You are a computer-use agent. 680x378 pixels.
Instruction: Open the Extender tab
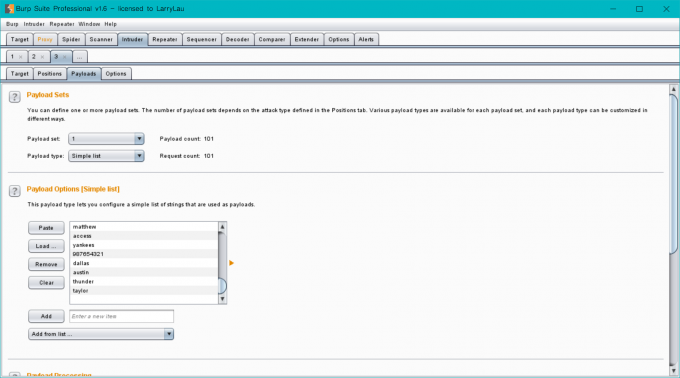[307, 39]
